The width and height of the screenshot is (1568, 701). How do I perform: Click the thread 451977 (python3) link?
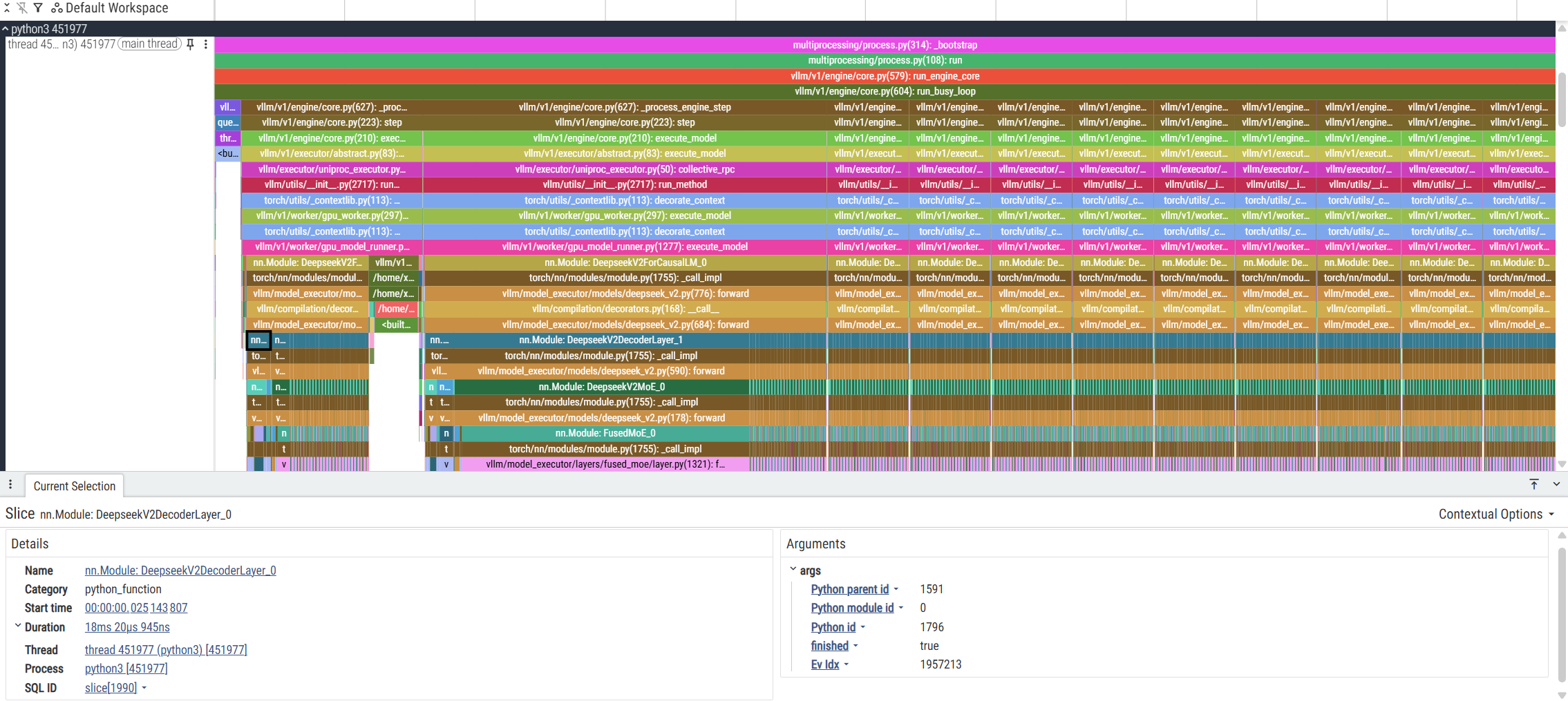[x=166, y=650]
